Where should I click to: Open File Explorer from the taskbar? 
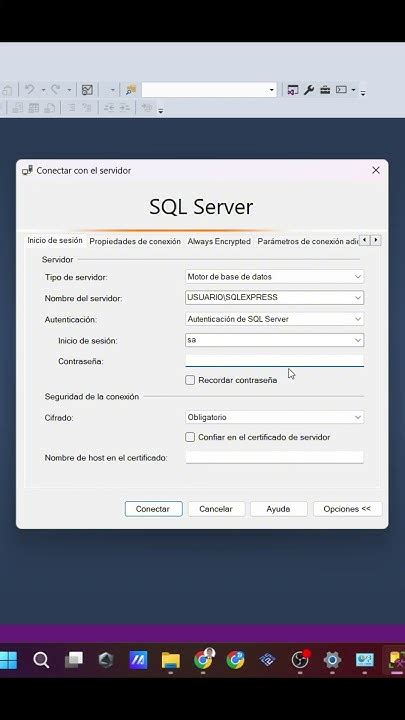(x=171, y=660)
